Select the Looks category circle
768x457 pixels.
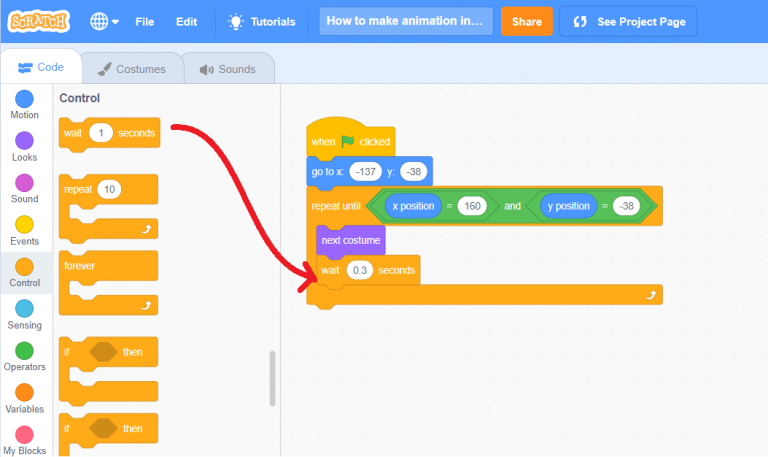[25, 141]
